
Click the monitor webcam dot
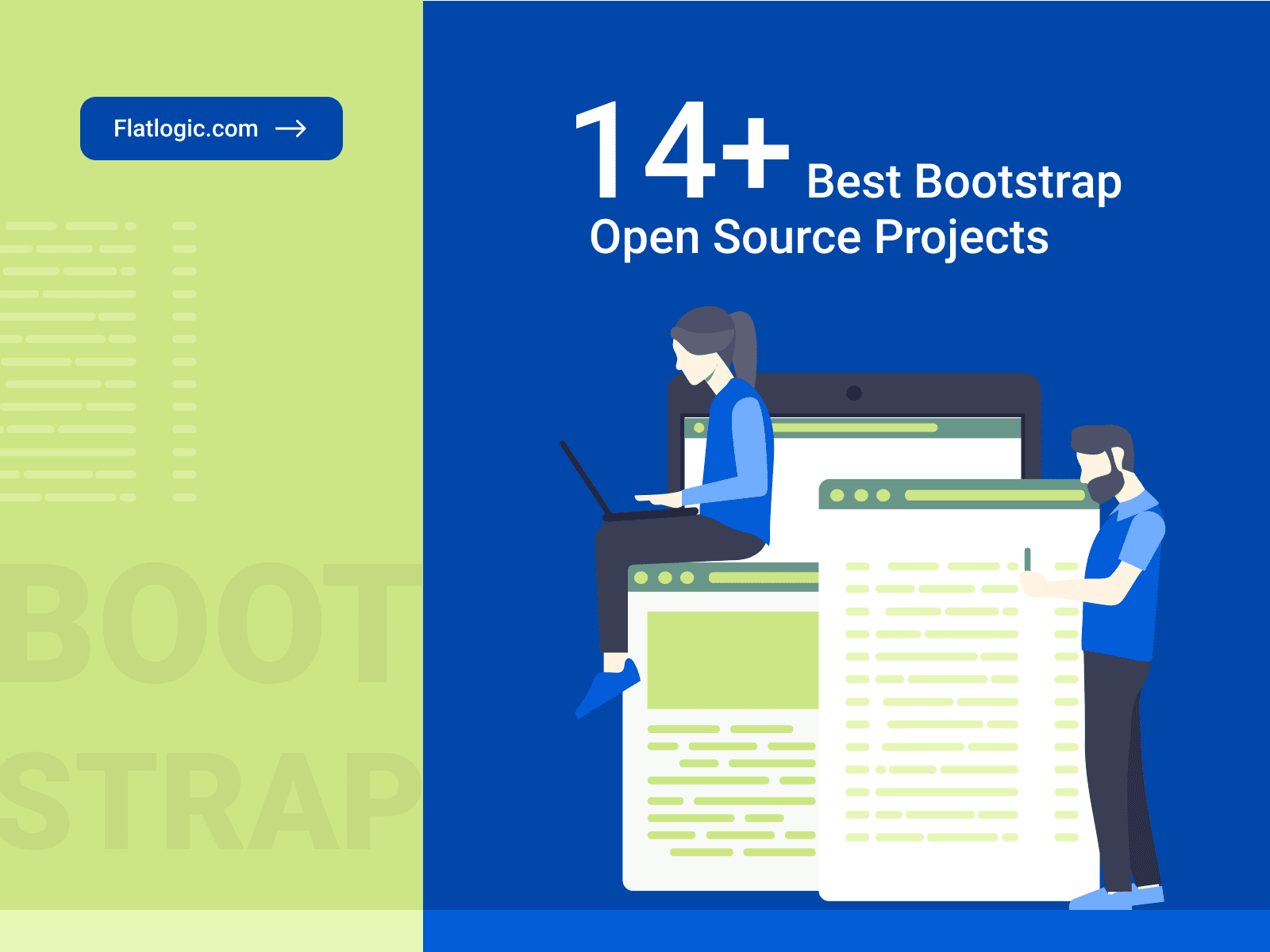click(x=854, y=393)
